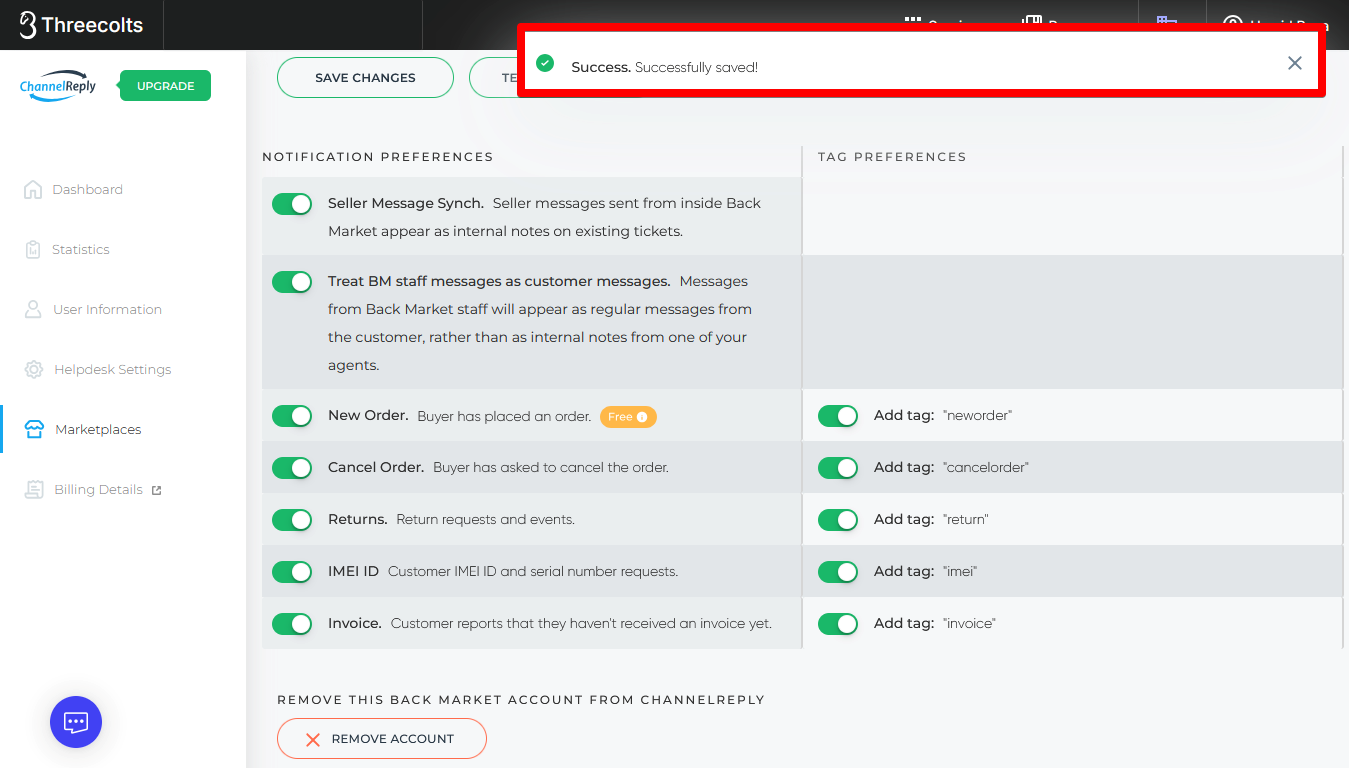Open Helpdesk Settings
The width and height of the screenshot is (1349, 768).
tap(98, 369)
